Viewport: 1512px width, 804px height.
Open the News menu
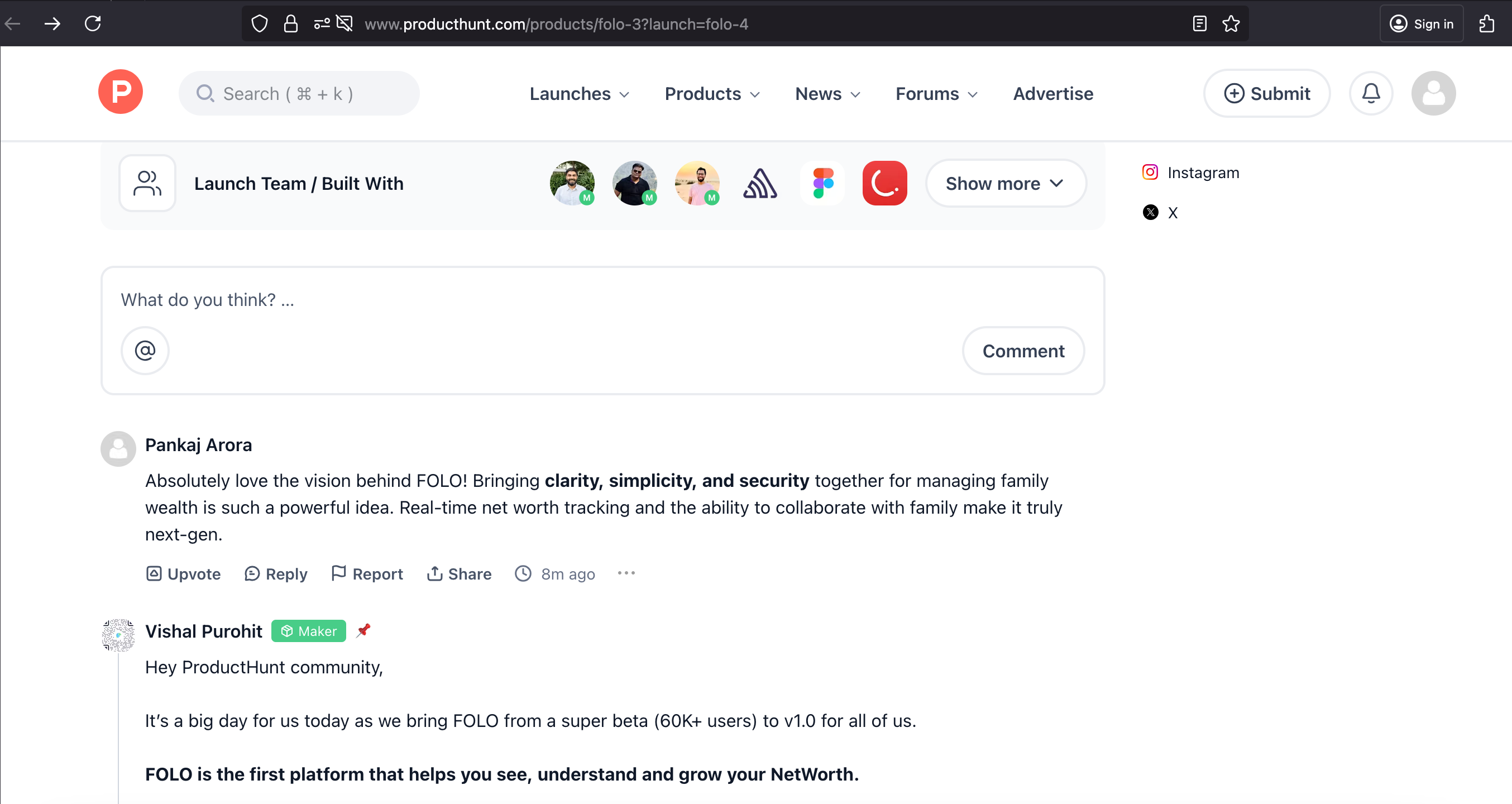coord(827,94)
